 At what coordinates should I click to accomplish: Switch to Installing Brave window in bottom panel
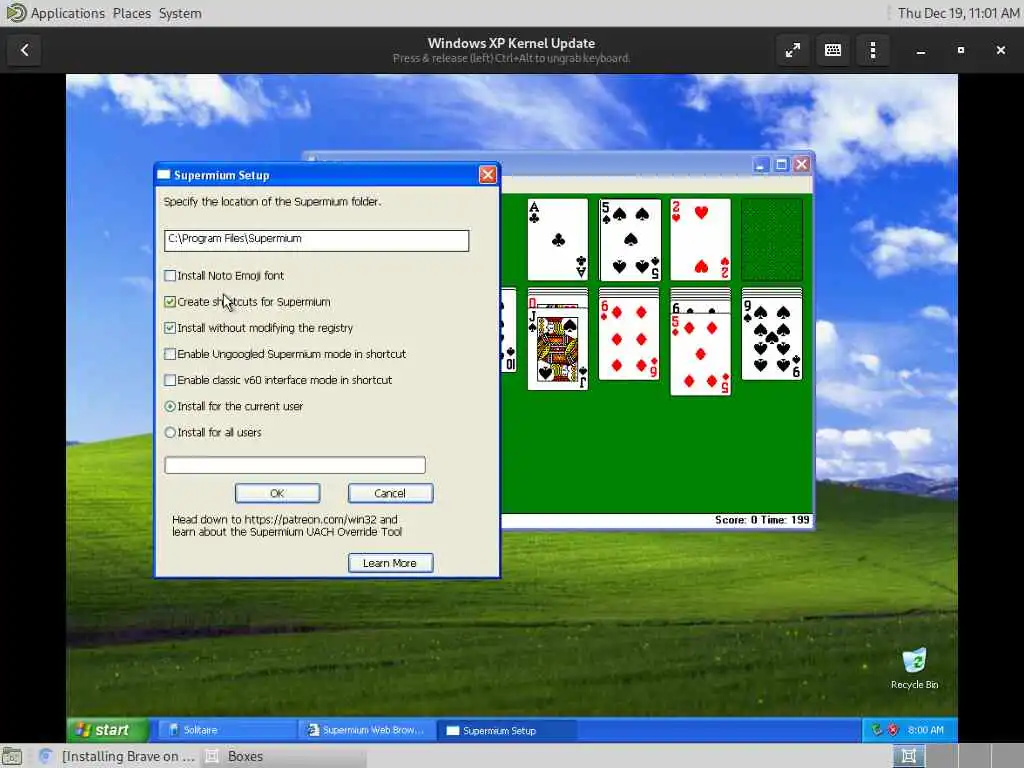(118, 756)
